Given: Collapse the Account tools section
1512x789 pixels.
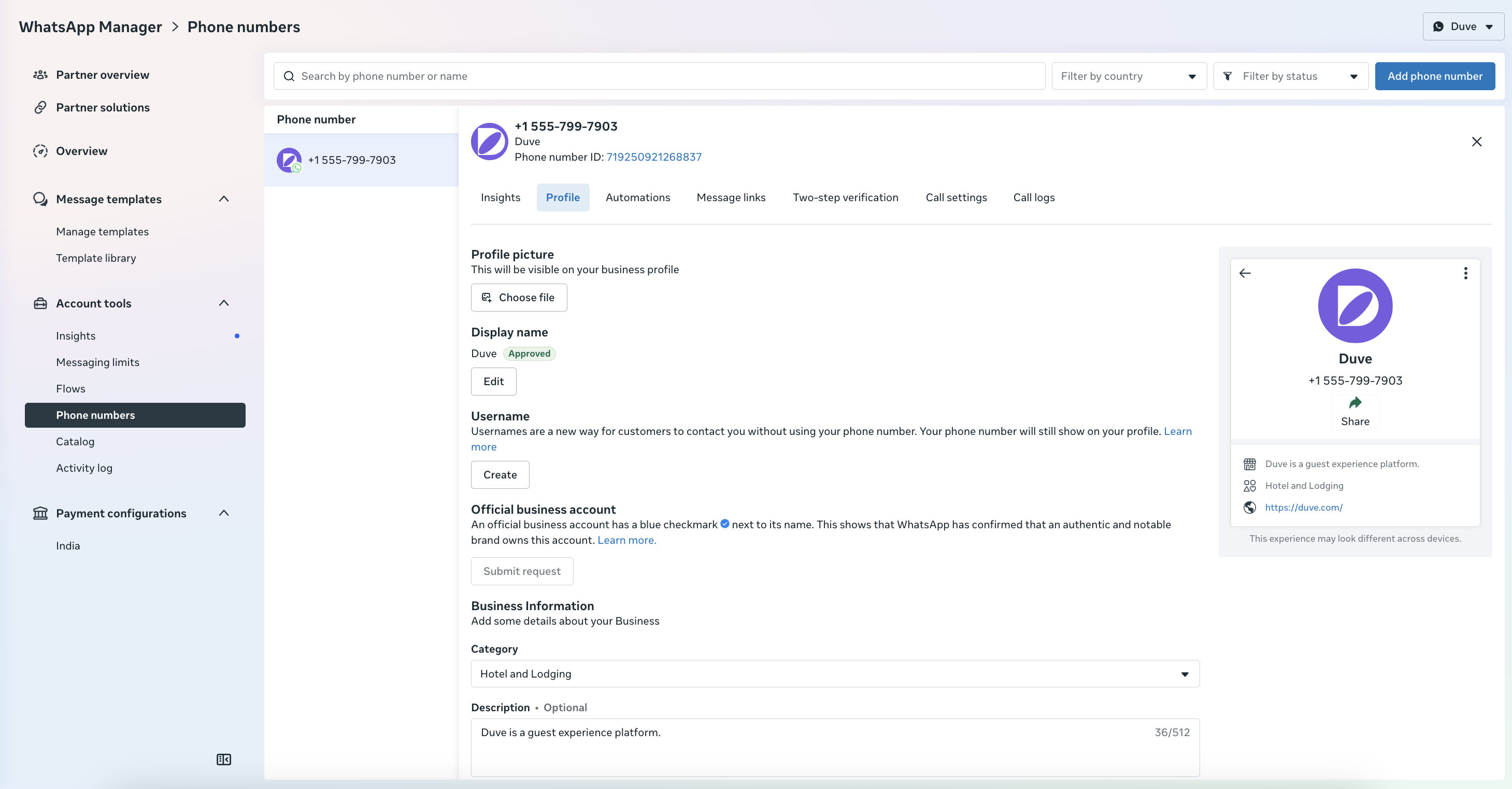Looking at the screenshot, I should [x=224, y=303].
